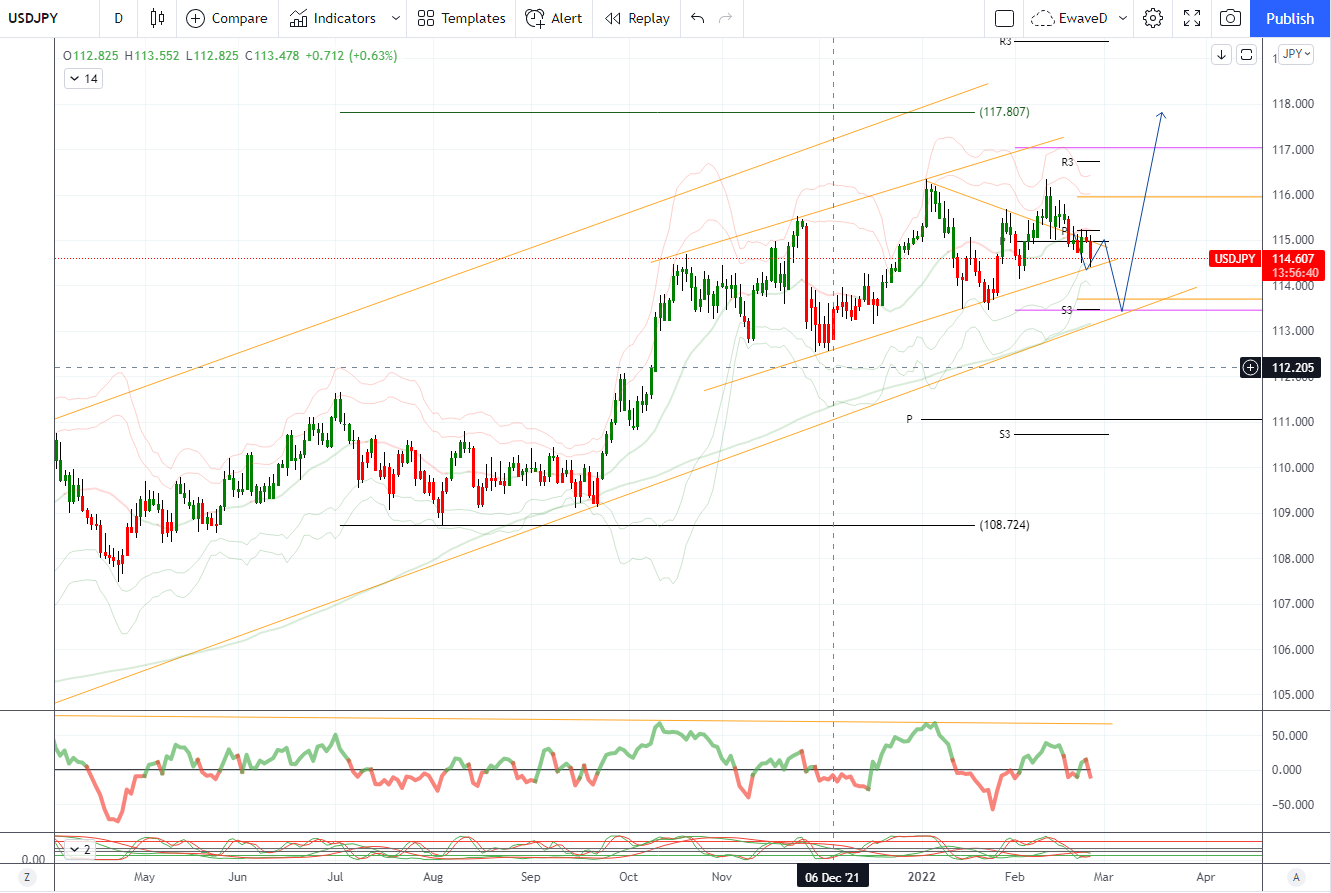Click the Z timezone button
The image size is (1331, 893).
(28, 877)
